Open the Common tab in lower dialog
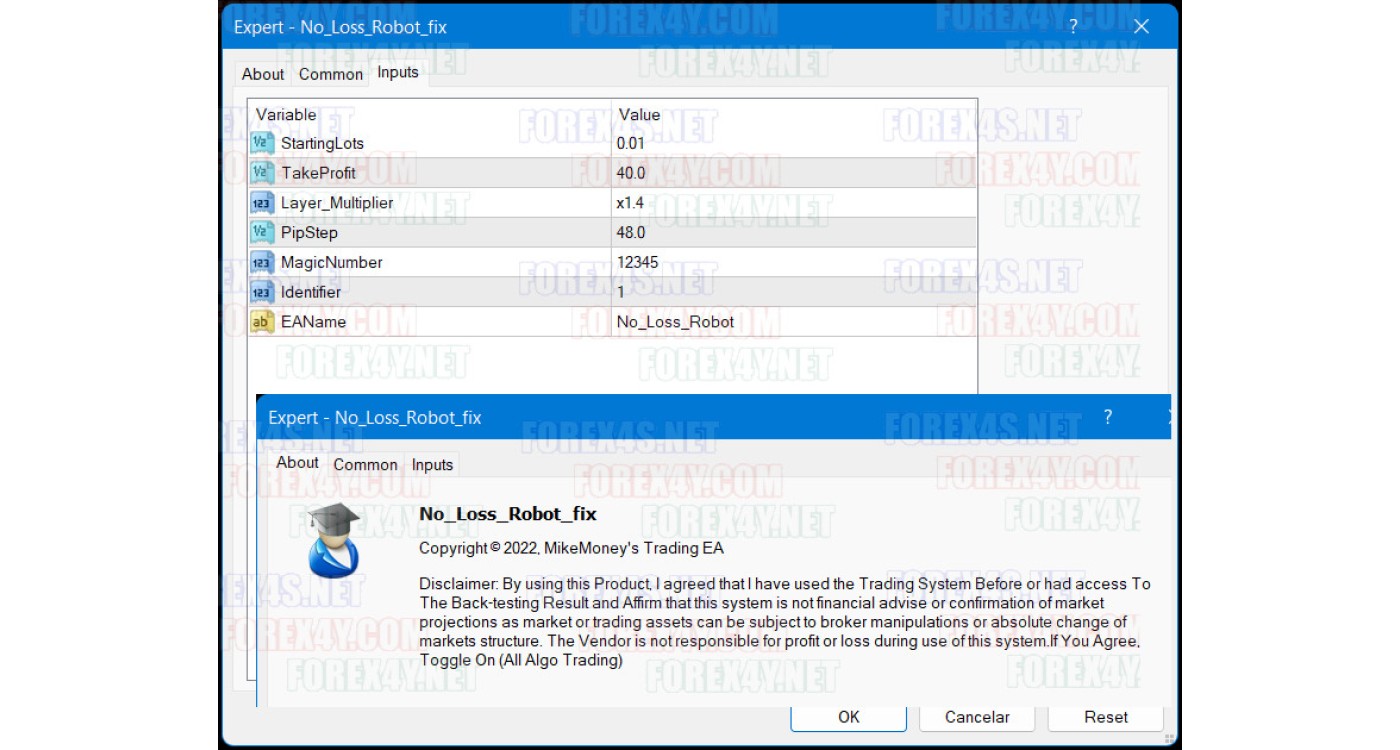Screen dimensions: 1400x750 365,465
